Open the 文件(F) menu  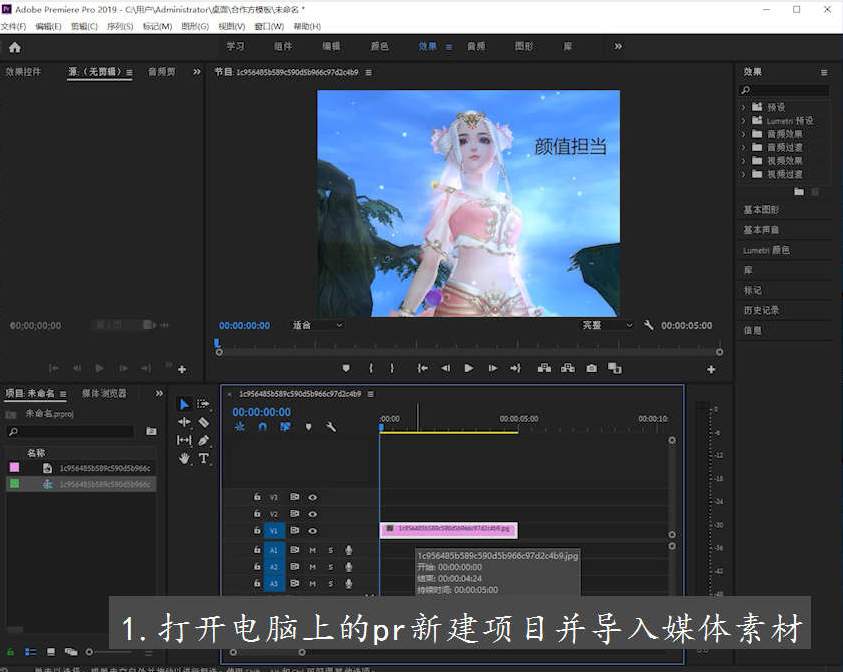[x=13, y=26]
